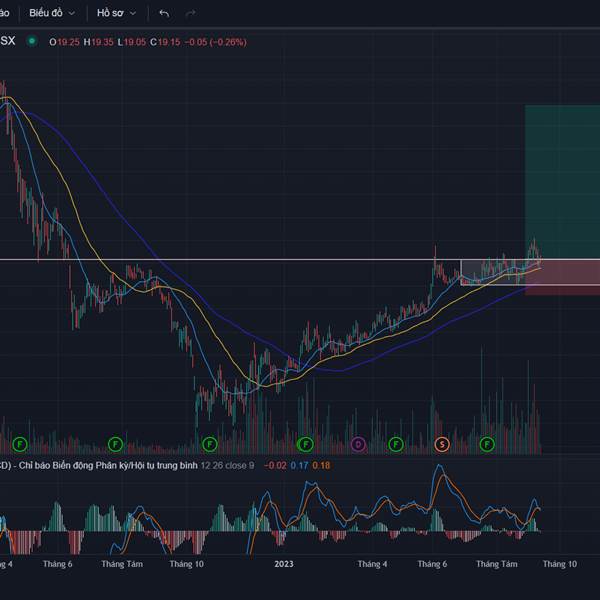The height and width of the screenshot is (600, 600).
Task: Click the MACD histogram value -0.02
Action: tap(275, 465)
